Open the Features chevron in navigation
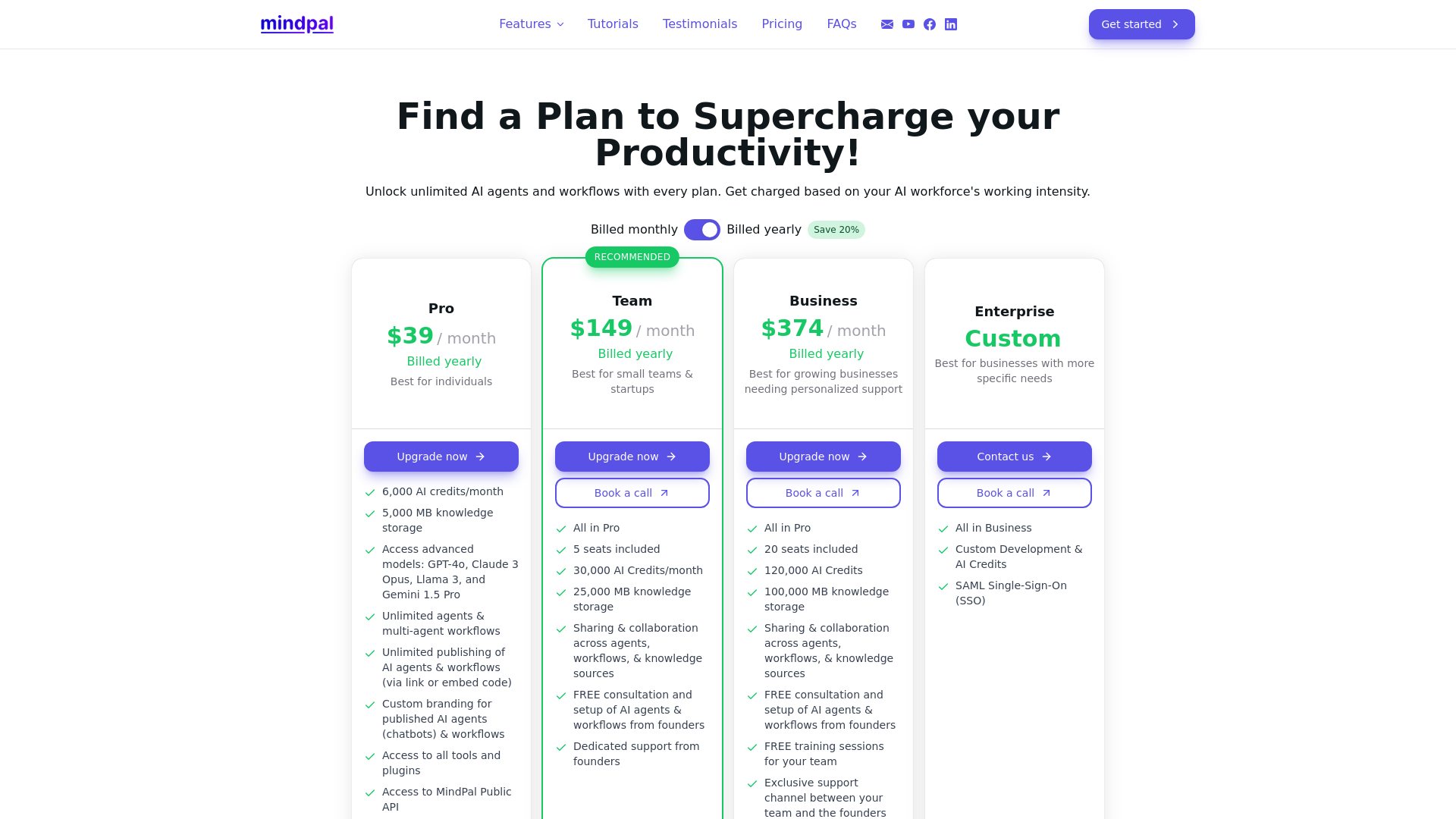1456x819 pixels. [560, 24]
